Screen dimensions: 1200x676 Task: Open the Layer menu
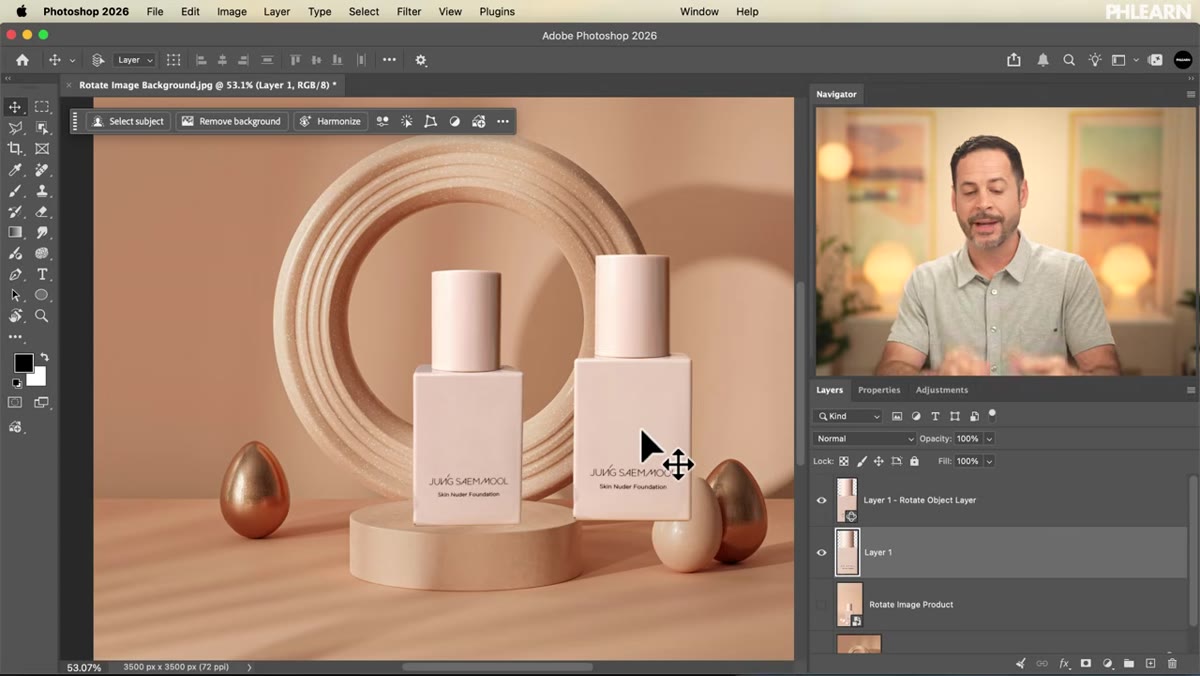277,11
